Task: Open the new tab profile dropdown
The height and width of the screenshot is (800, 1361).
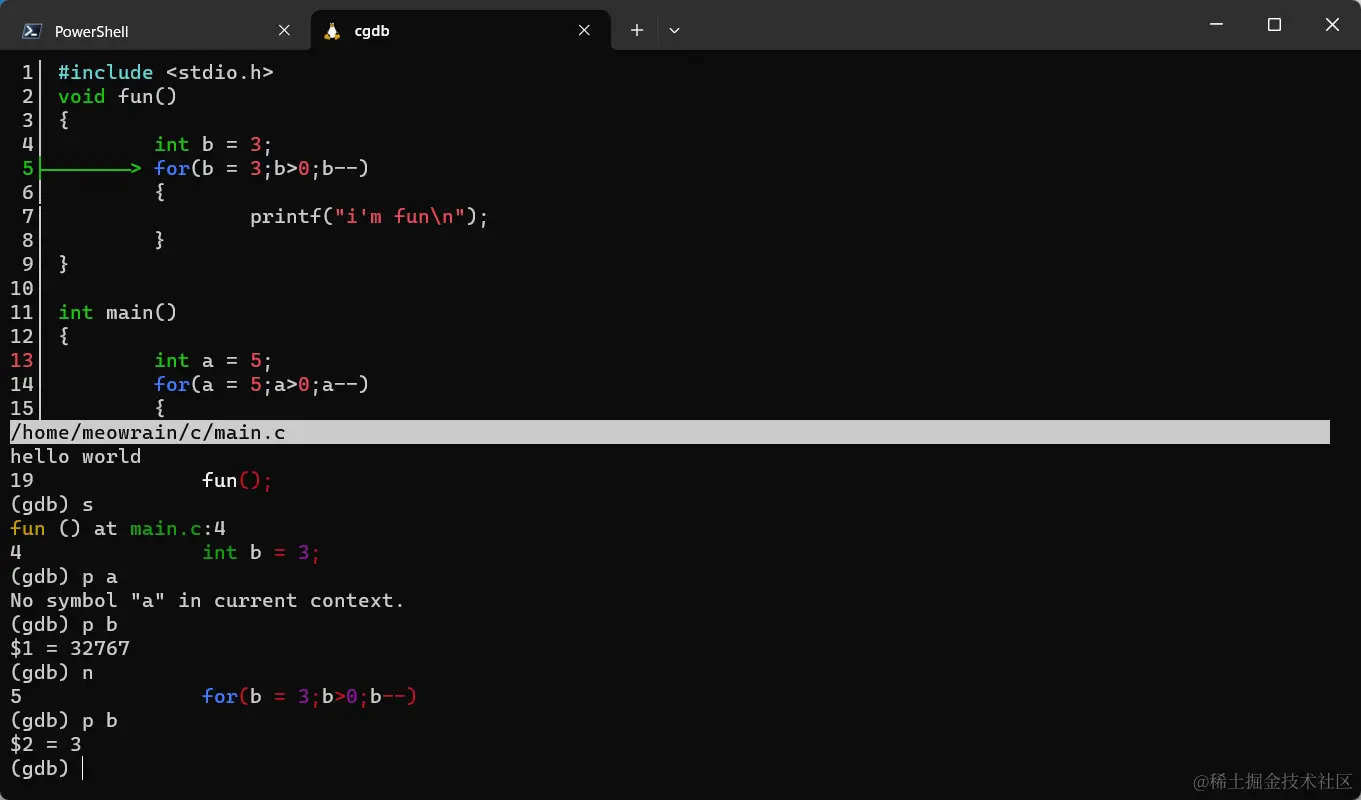Action: click(x=674, y=31)
